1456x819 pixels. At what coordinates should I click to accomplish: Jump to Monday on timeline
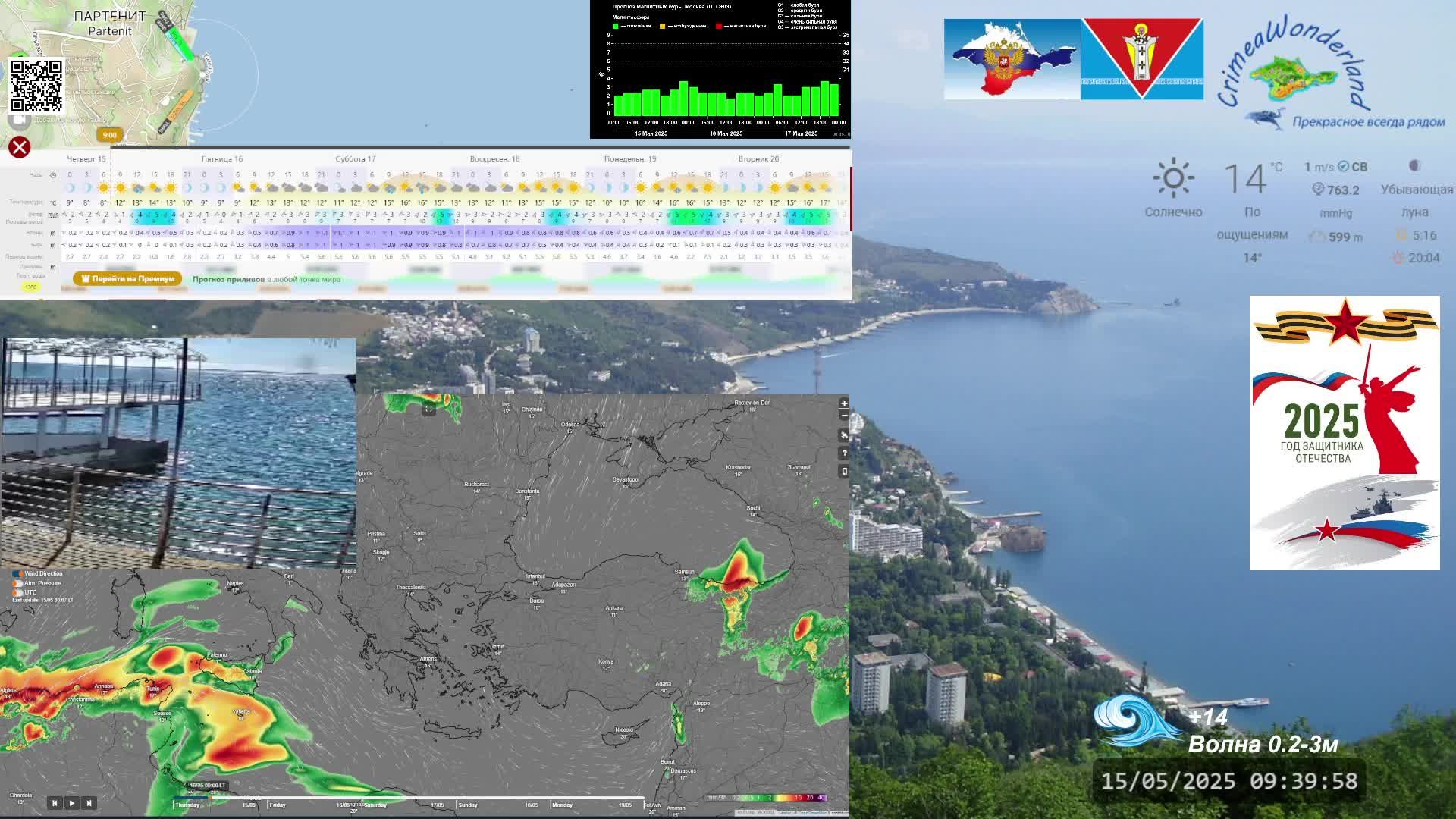pos(562,805)
